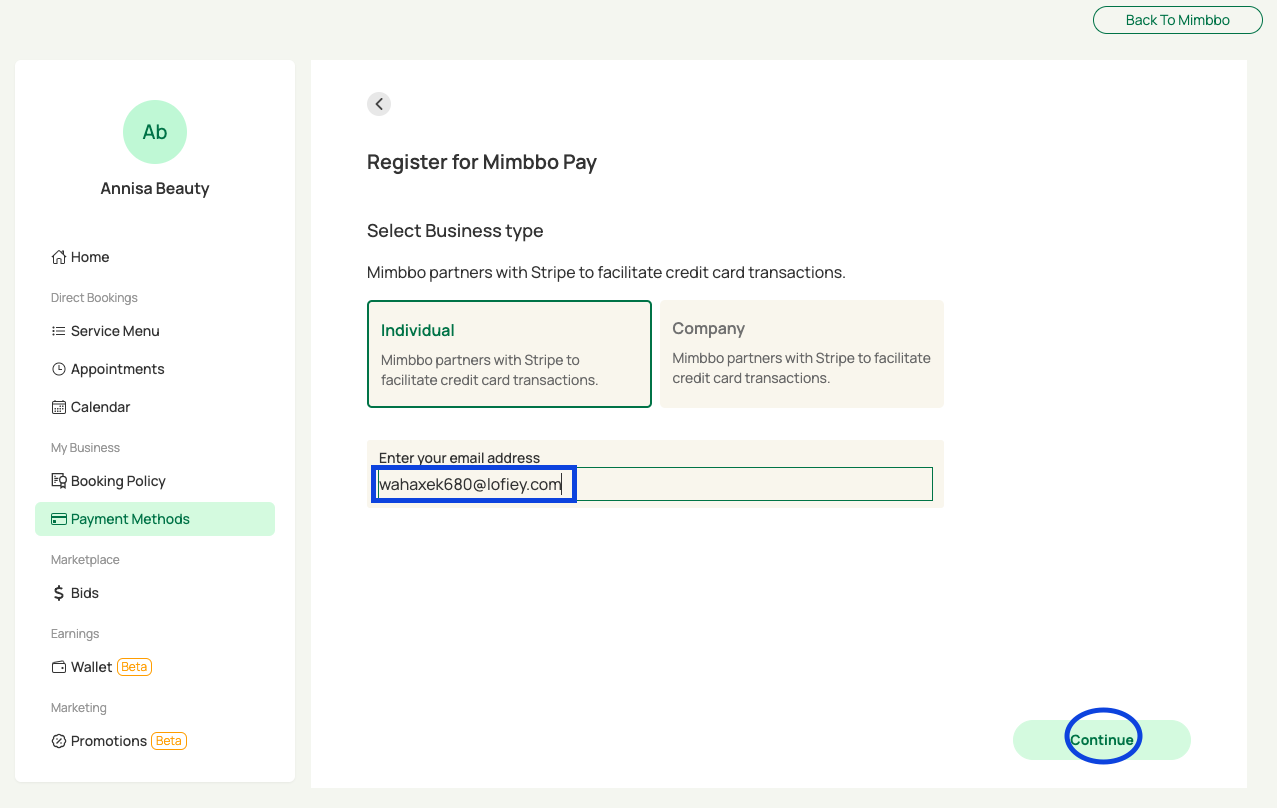Click the Bids dollar sign icon

click(59, 593)
